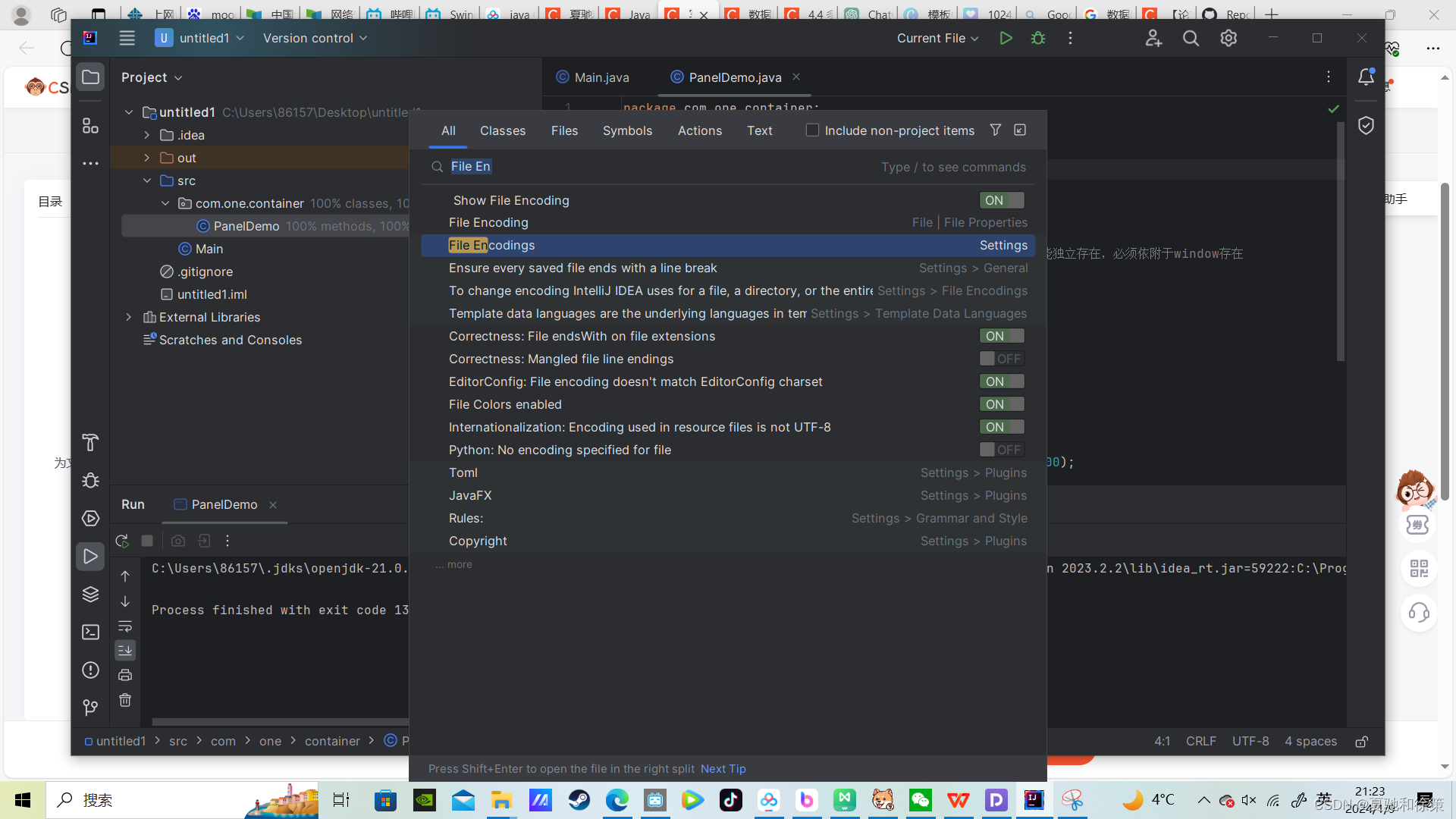Toggle the read-only lock in status bar

[1362, 742]
